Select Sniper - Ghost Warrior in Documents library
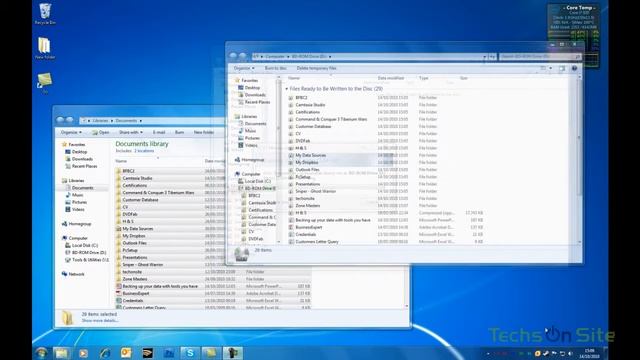Viewport: 640px width, 360px height. click(213, 264)
